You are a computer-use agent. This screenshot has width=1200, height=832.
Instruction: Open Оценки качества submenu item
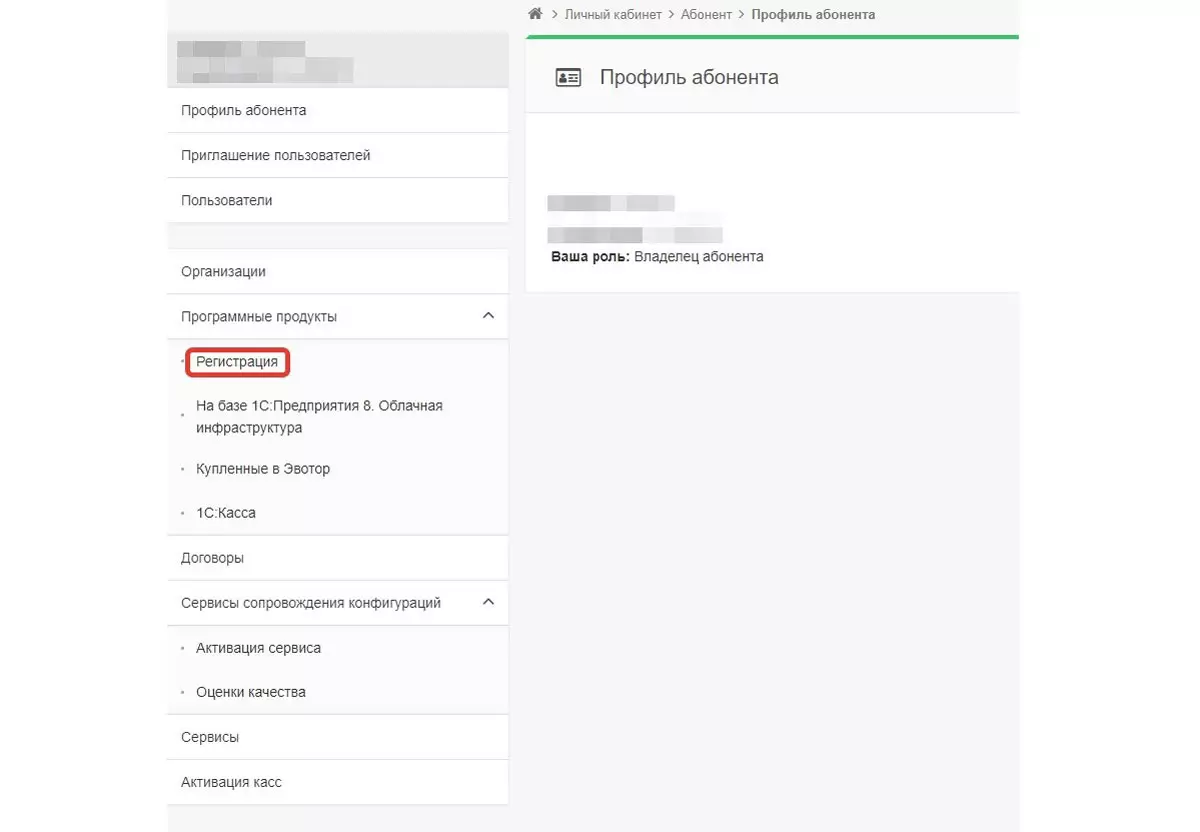(x=251, y=691)
